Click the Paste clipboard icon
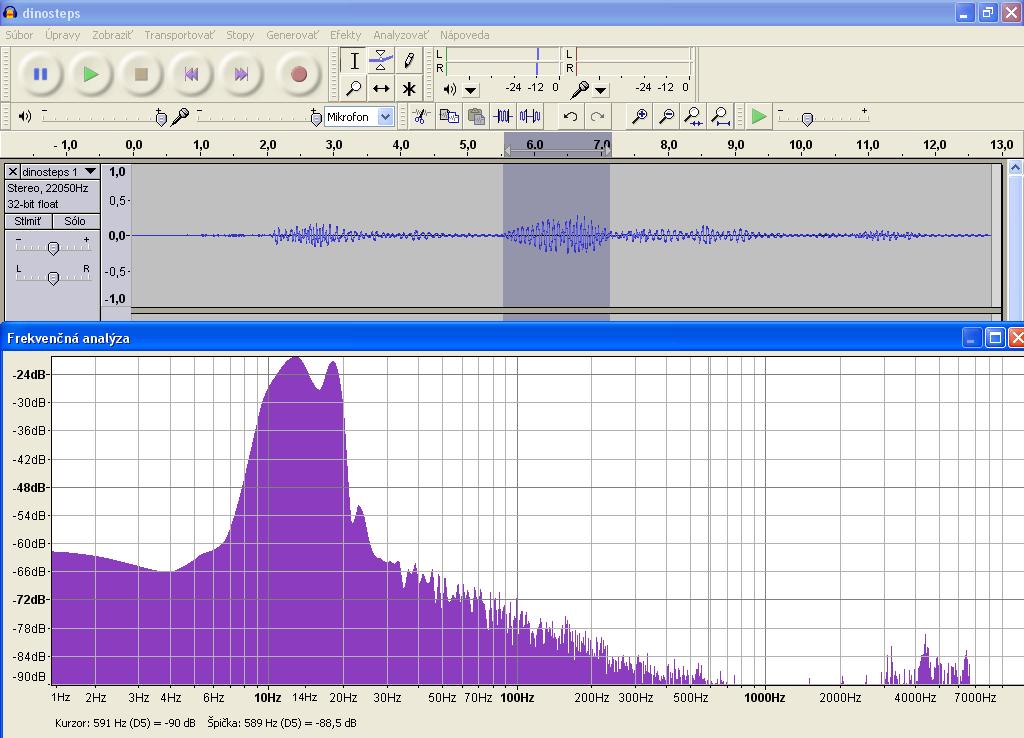The width and height of the screenshot is (1024, 738). tap(476, 117)
